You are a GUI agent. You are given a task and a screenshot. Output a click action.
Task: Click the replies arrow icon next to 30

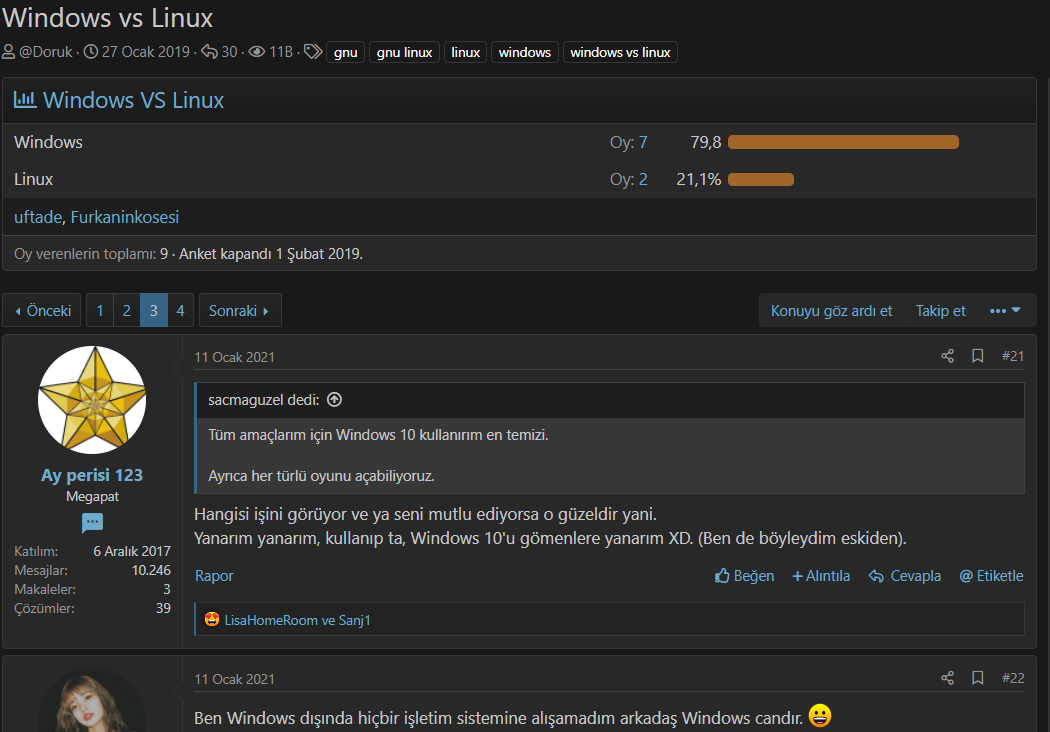point(210,52)
